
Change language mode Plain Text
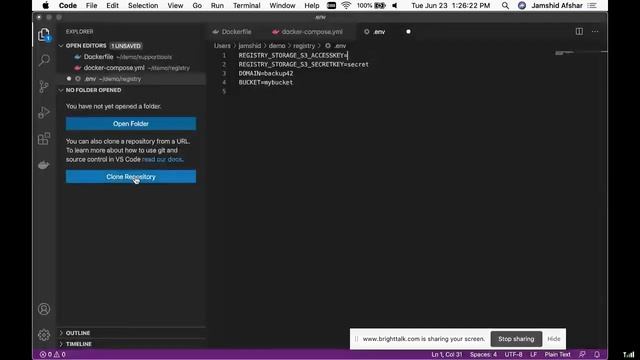point(558,354)
